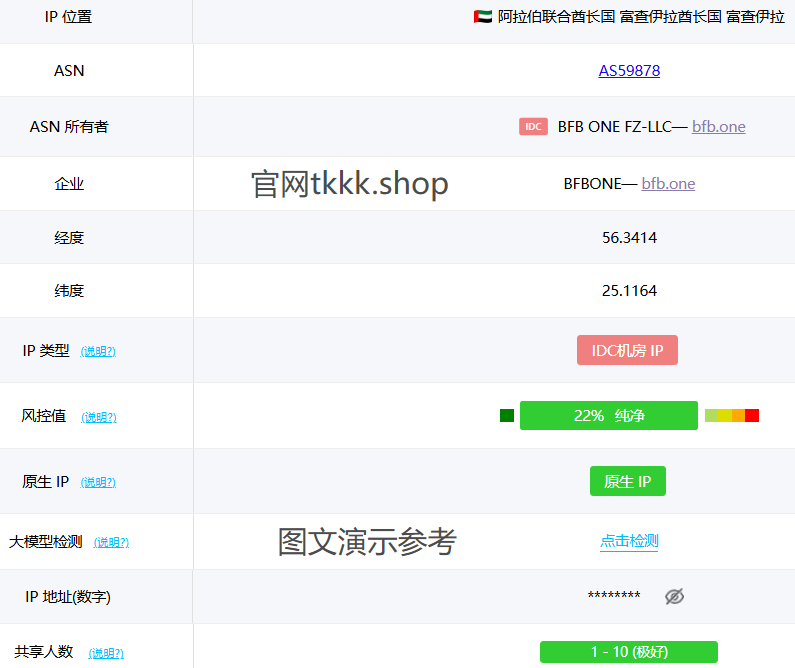795x668 pixels.
Task: Open 说明 help link beside 原生 IP
Action: pyautogui.click(x=98, y=483)
